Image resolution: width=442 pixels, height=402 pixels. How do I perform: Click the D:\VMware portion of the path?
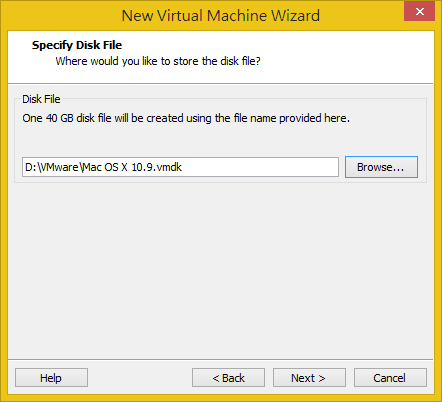click(52, 167)
